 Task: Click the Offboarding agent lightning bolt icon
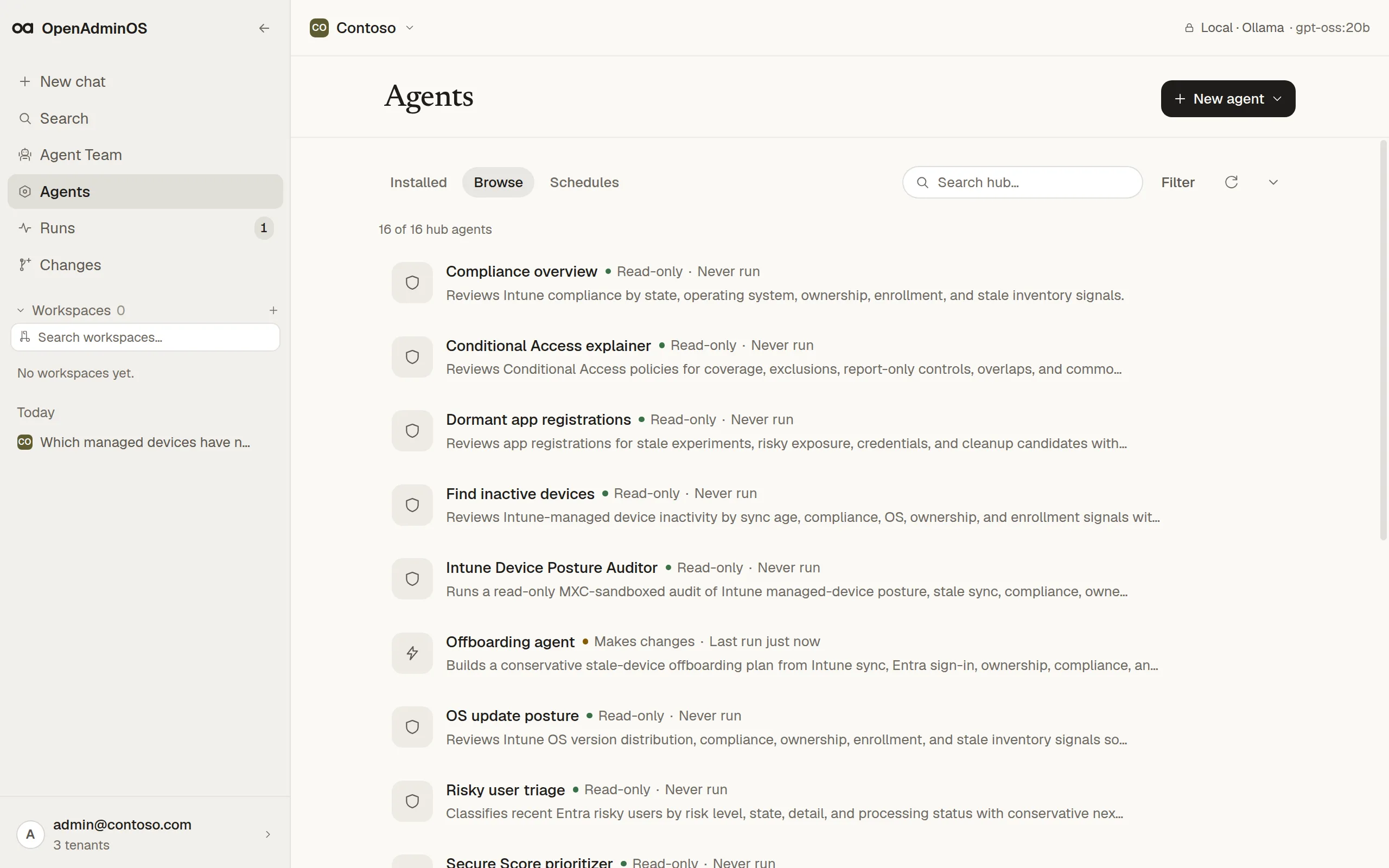(x=412, y=653)
